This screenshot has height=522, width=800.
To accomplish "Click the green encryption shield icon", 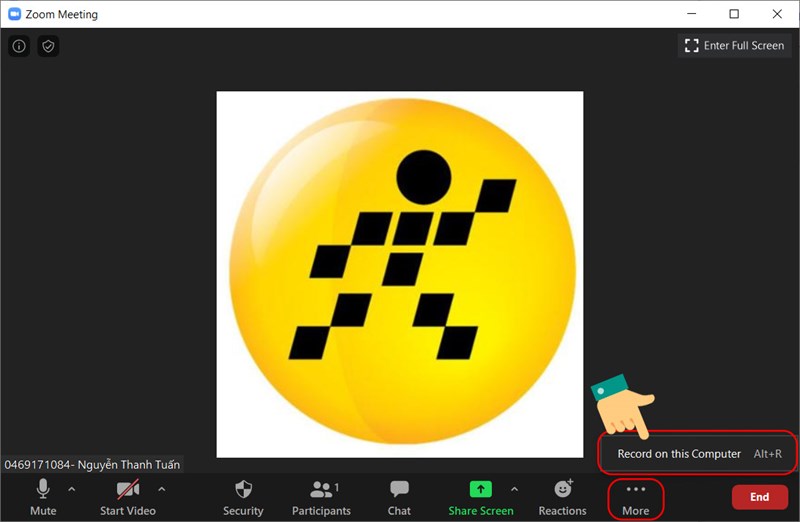I will (48, 46).
